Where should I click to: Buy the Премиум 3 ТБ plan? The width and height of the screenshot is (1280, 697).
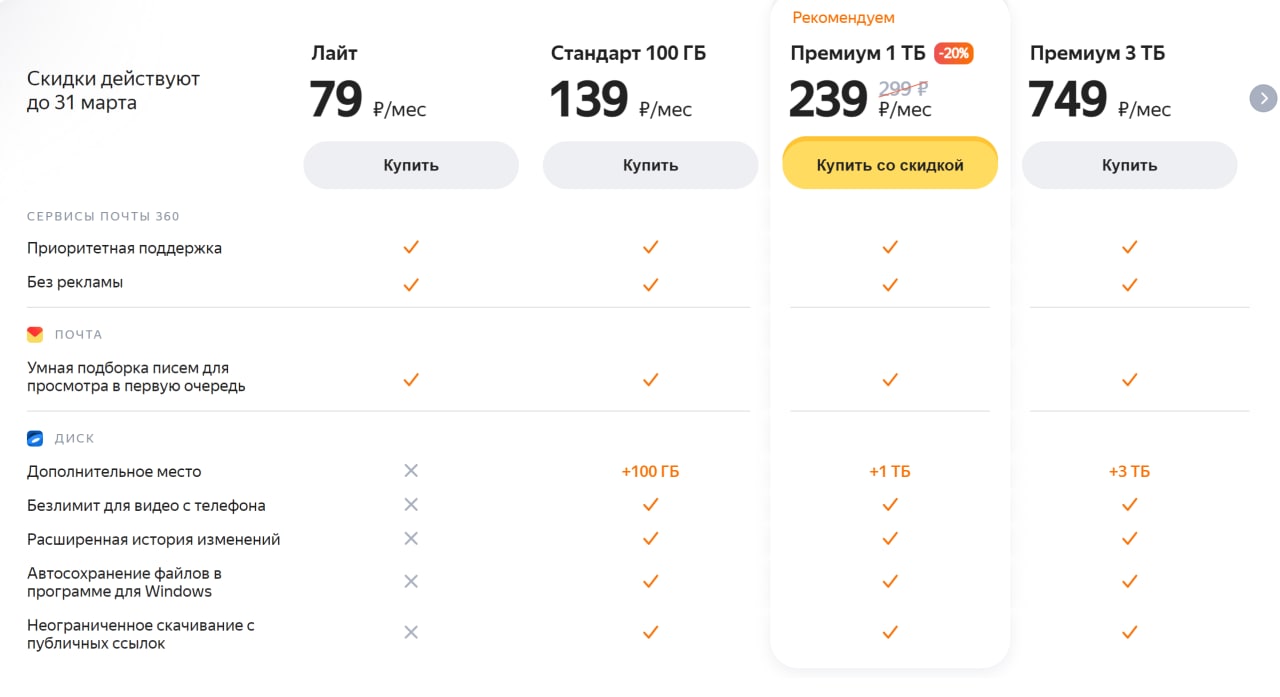(x=1130, y=165)
